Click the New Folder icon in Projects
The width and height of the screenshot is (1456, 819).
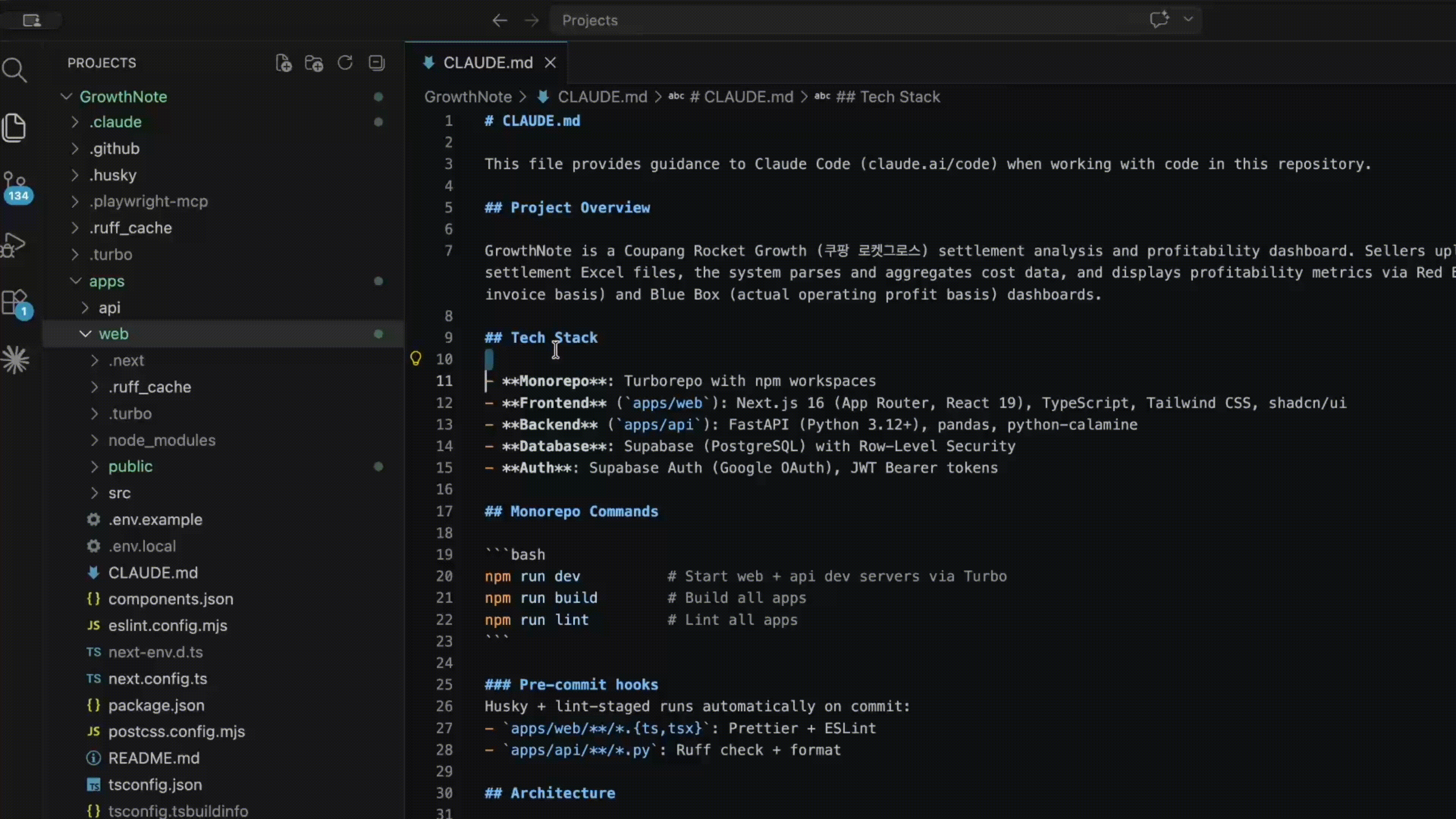(314, 63)
